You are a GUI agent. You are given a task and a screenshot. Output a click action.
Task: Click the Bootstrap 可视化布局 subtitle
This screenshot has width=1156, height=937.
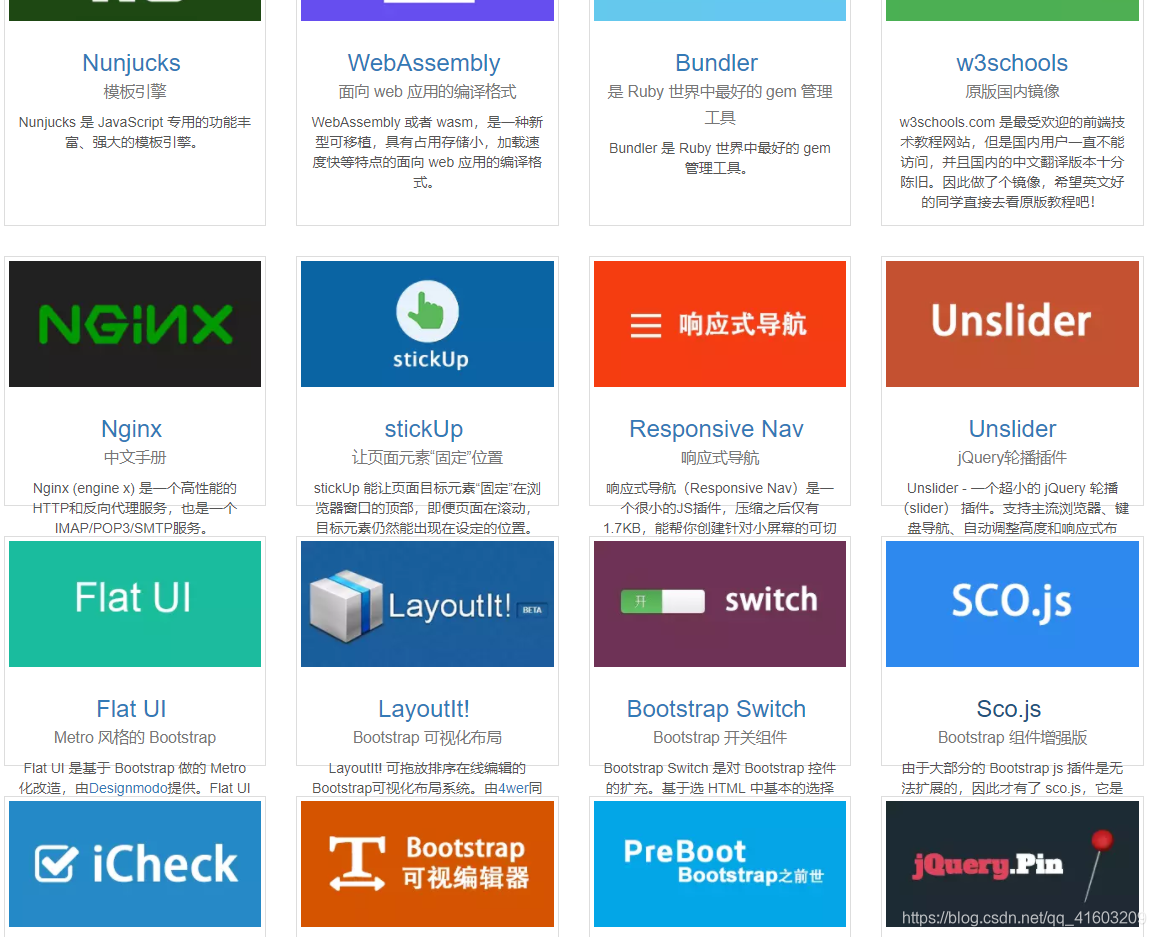point(428,737)
